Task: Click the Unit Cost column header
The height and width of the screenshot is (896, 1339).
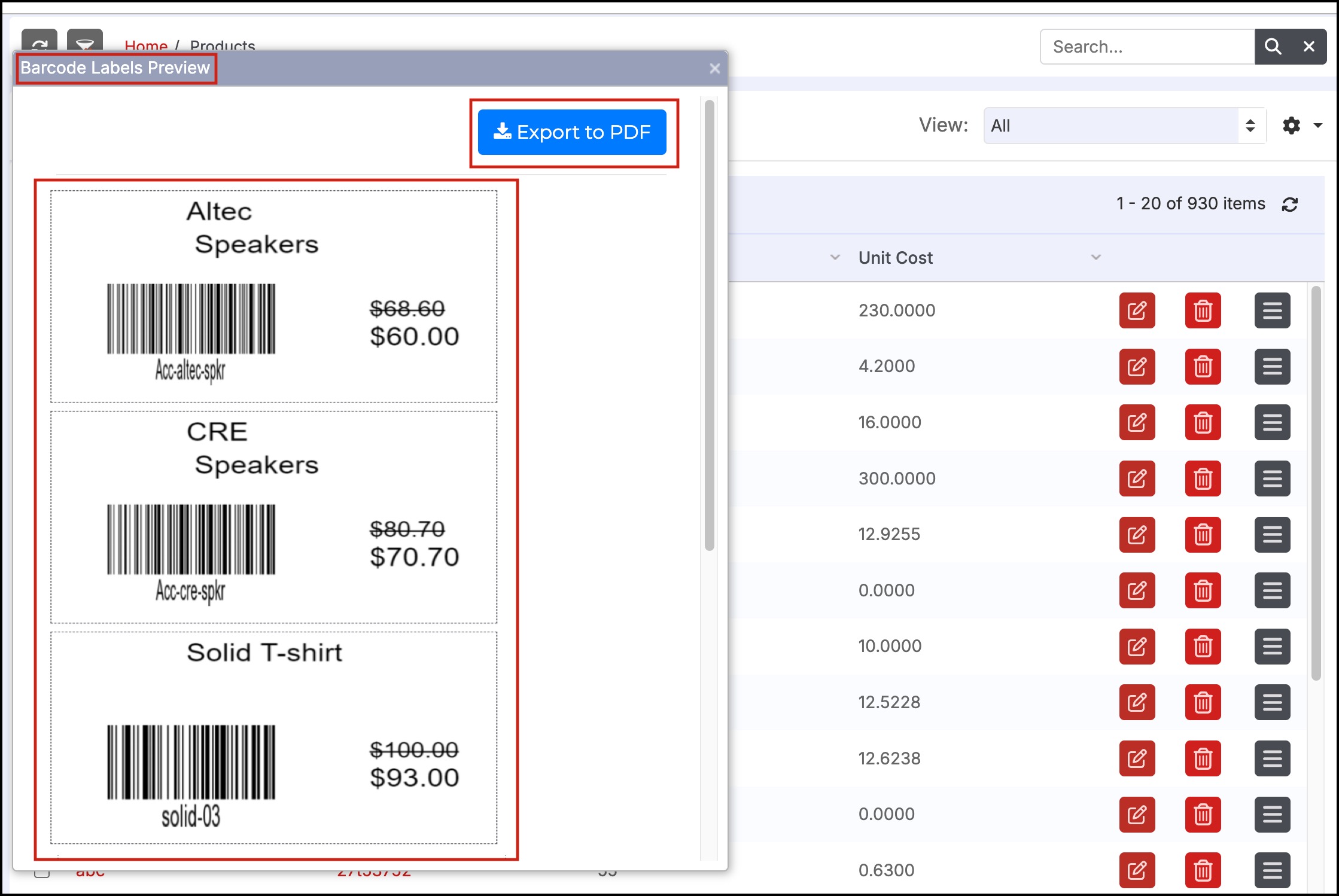Action: tap(895, 258)
